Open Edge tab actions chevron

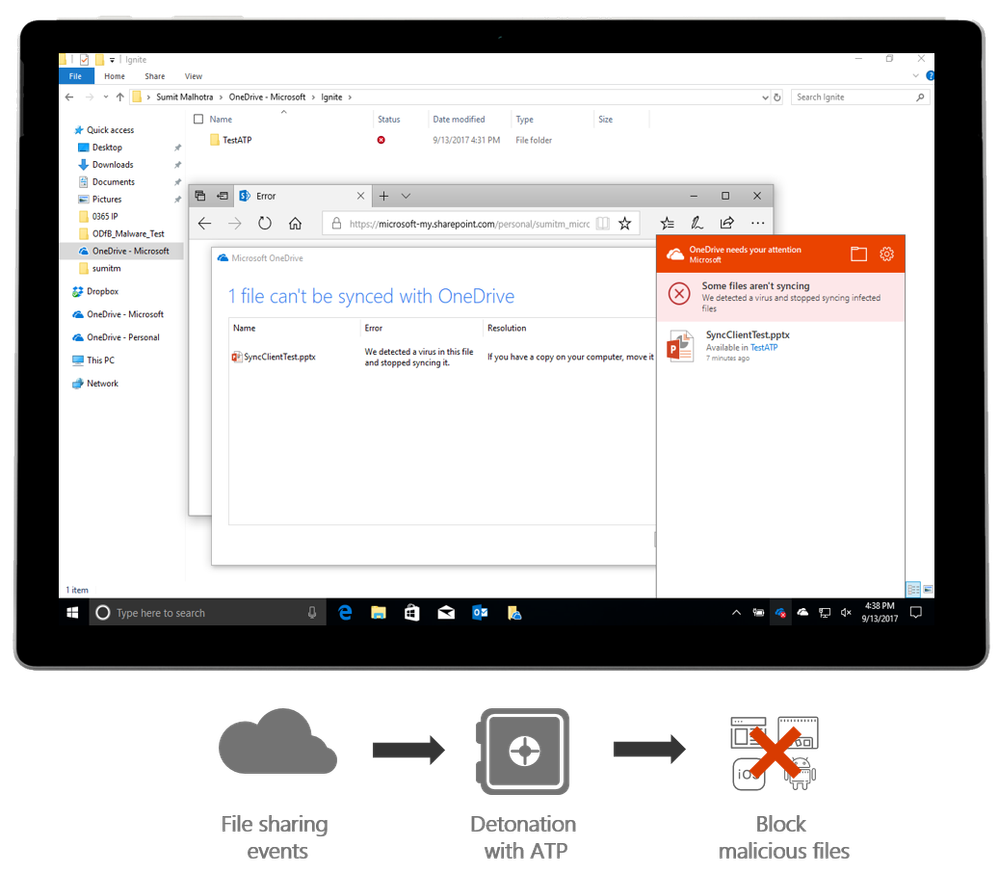click(406, 196)
